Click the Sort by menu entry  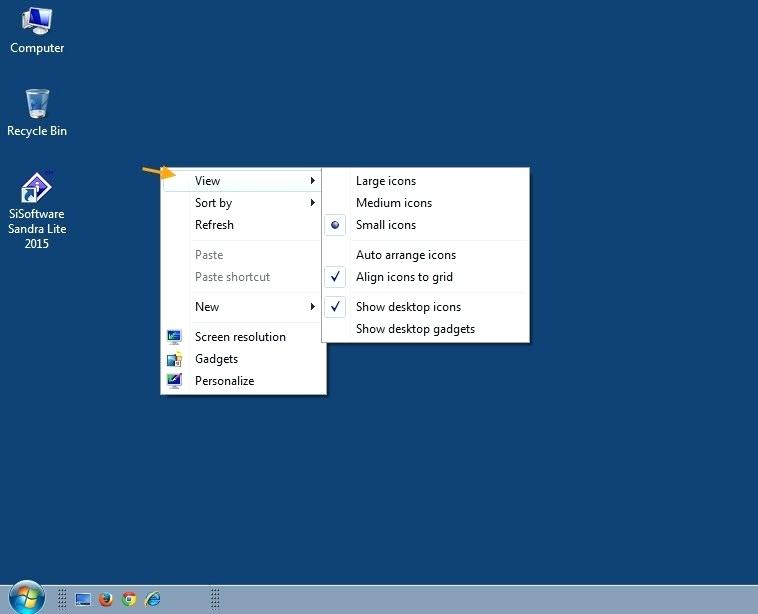click(x=242, y=203)
